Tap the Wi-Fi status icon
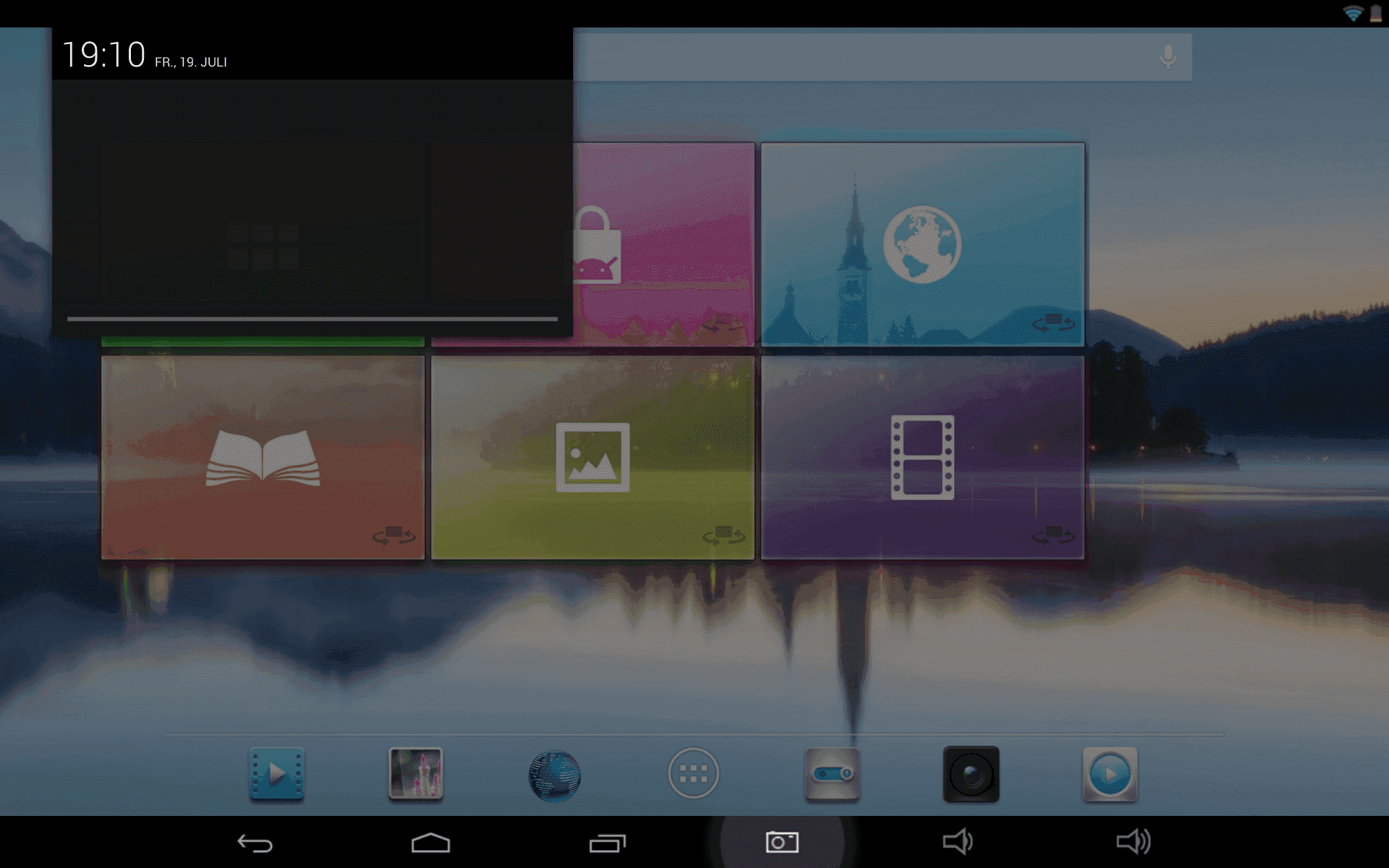 (1353, 14)
